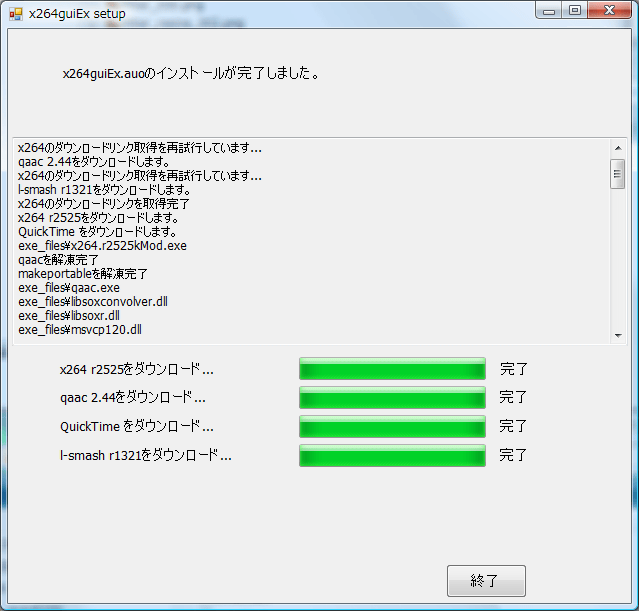Click the log scrollbar down arrow
Image resolution: width=639 pixels, height=611 pixels.
click(618, 335)
